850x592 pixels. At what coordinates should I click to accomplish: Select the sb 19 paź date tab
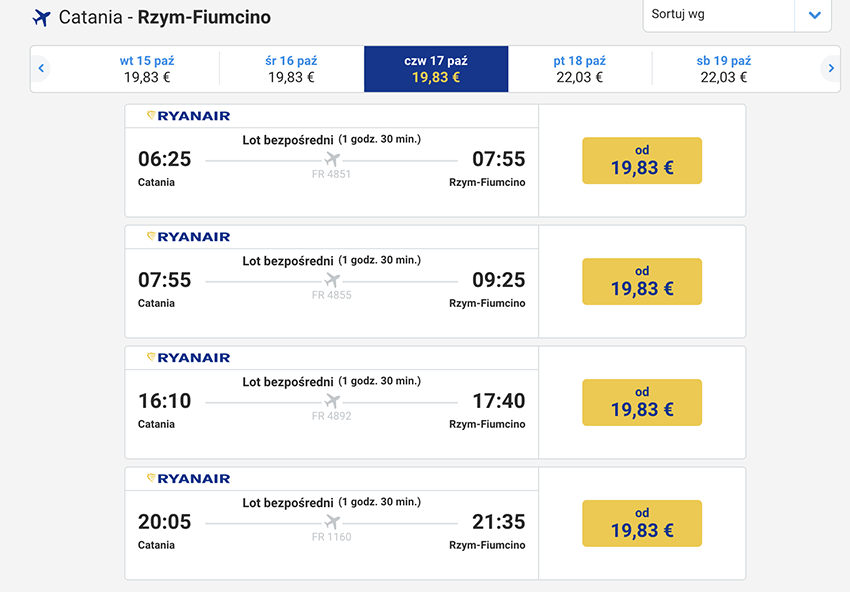tap(724, 69)
